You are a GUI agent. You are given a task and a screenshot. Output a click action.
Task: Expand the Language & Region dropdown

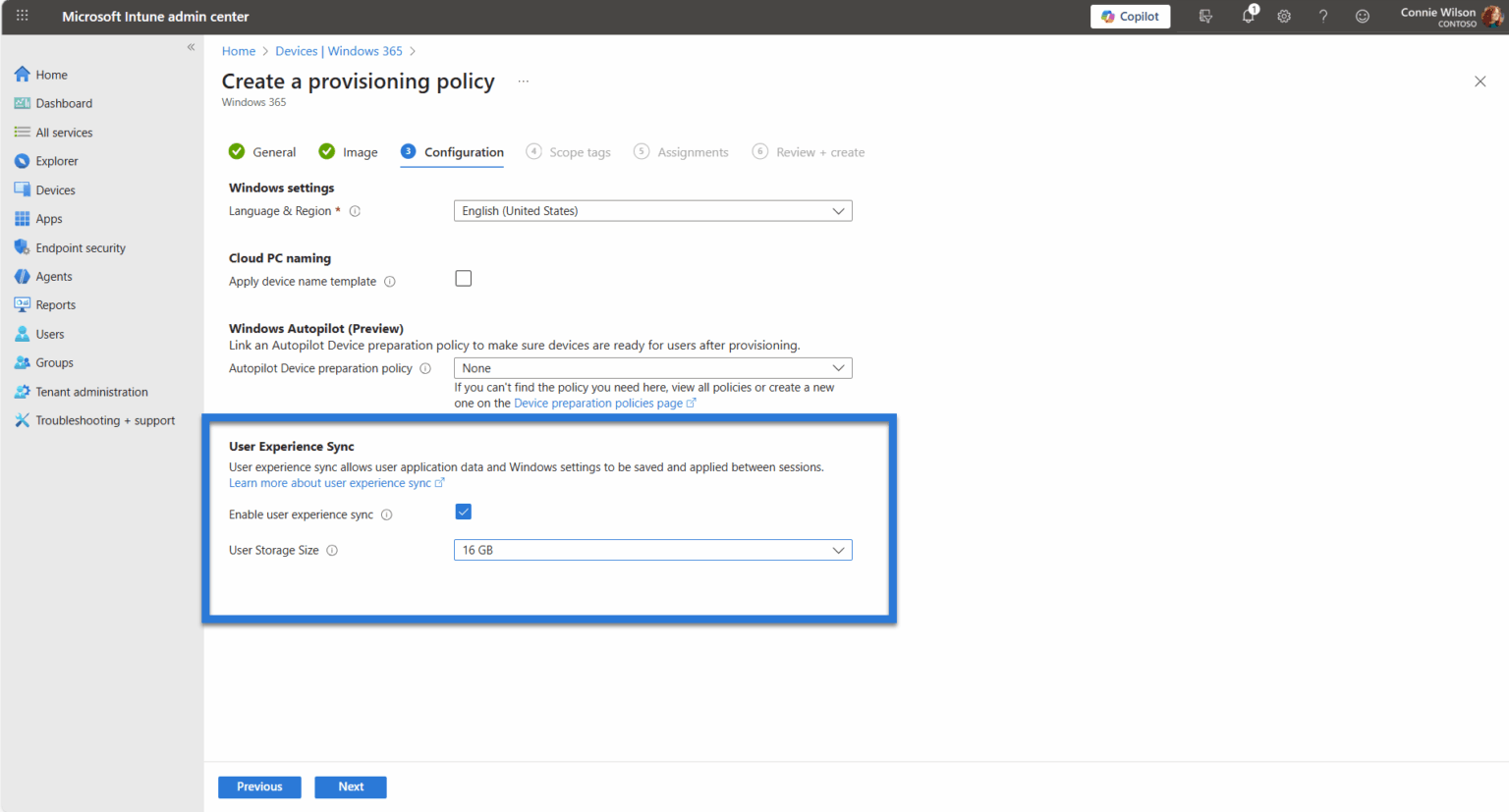652,211
